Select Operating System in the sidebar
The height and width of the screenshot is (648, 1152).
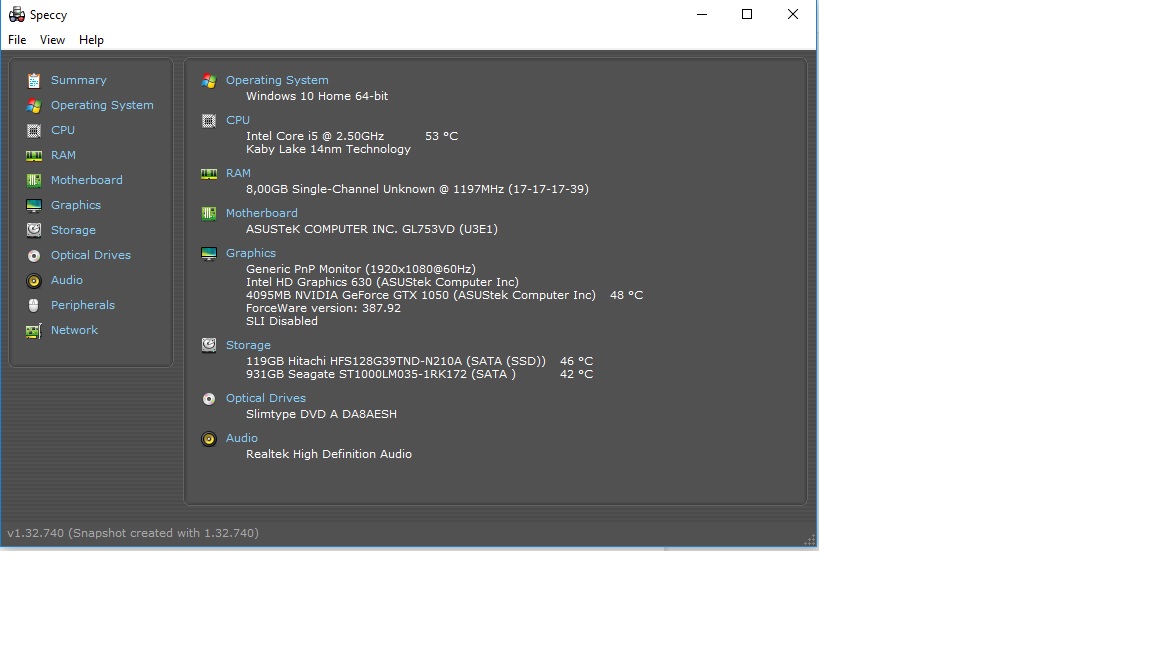pos(102,105)
